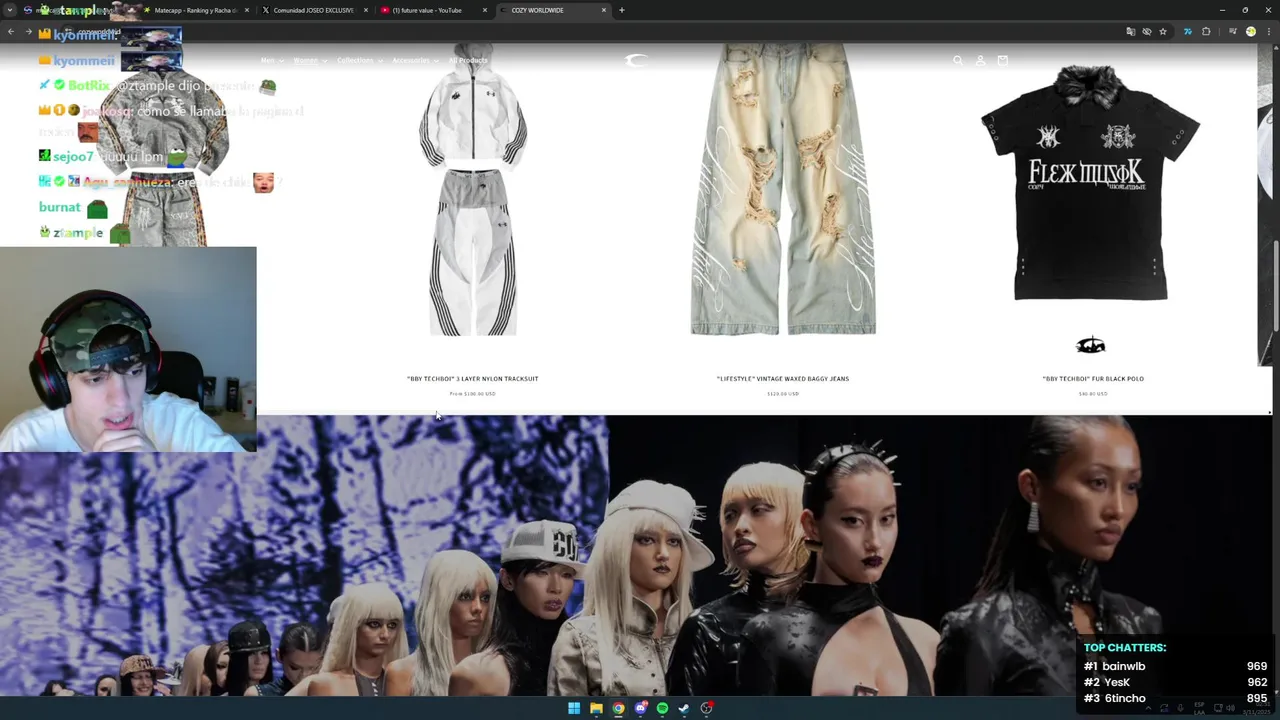Click the Cozy Worldwide logo in header
This screenshot has height=720, width=1280.
click(636, 60)
